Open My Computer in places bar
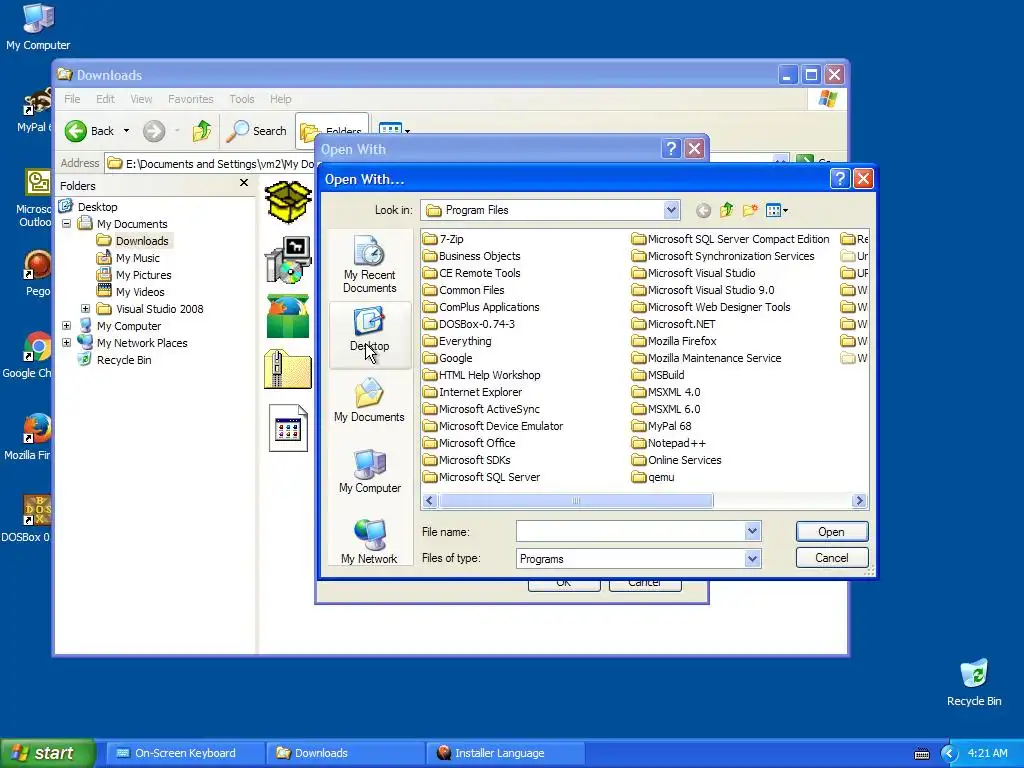 pos(370,470)
